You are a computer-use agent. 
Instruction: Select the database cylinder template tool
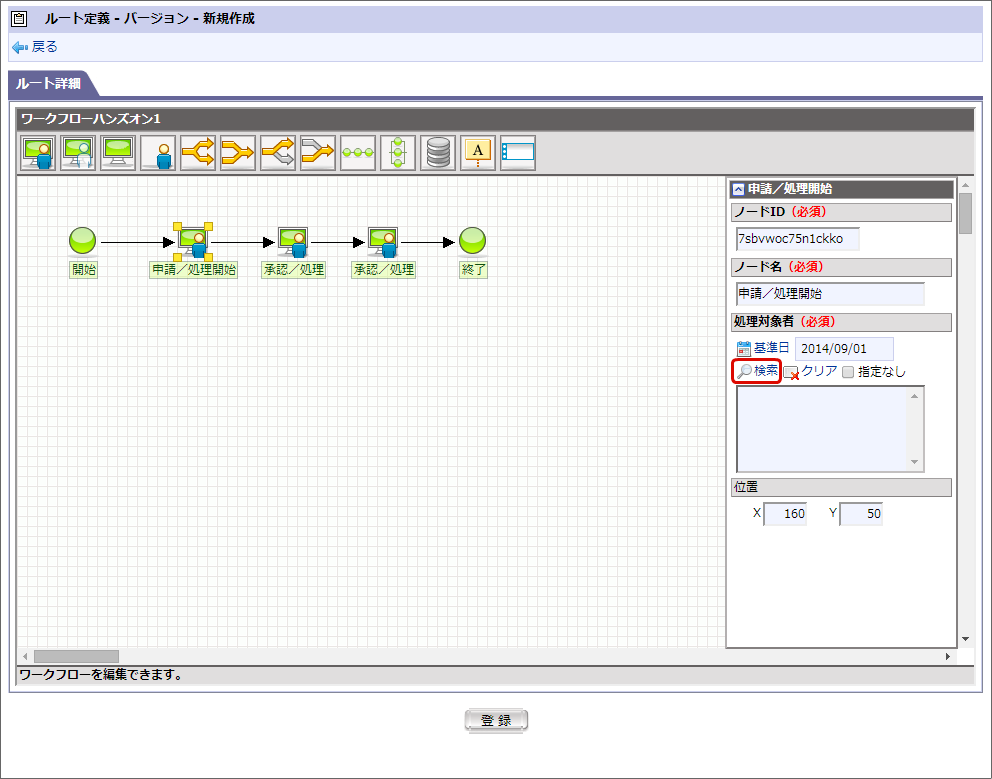click(438, 153)
